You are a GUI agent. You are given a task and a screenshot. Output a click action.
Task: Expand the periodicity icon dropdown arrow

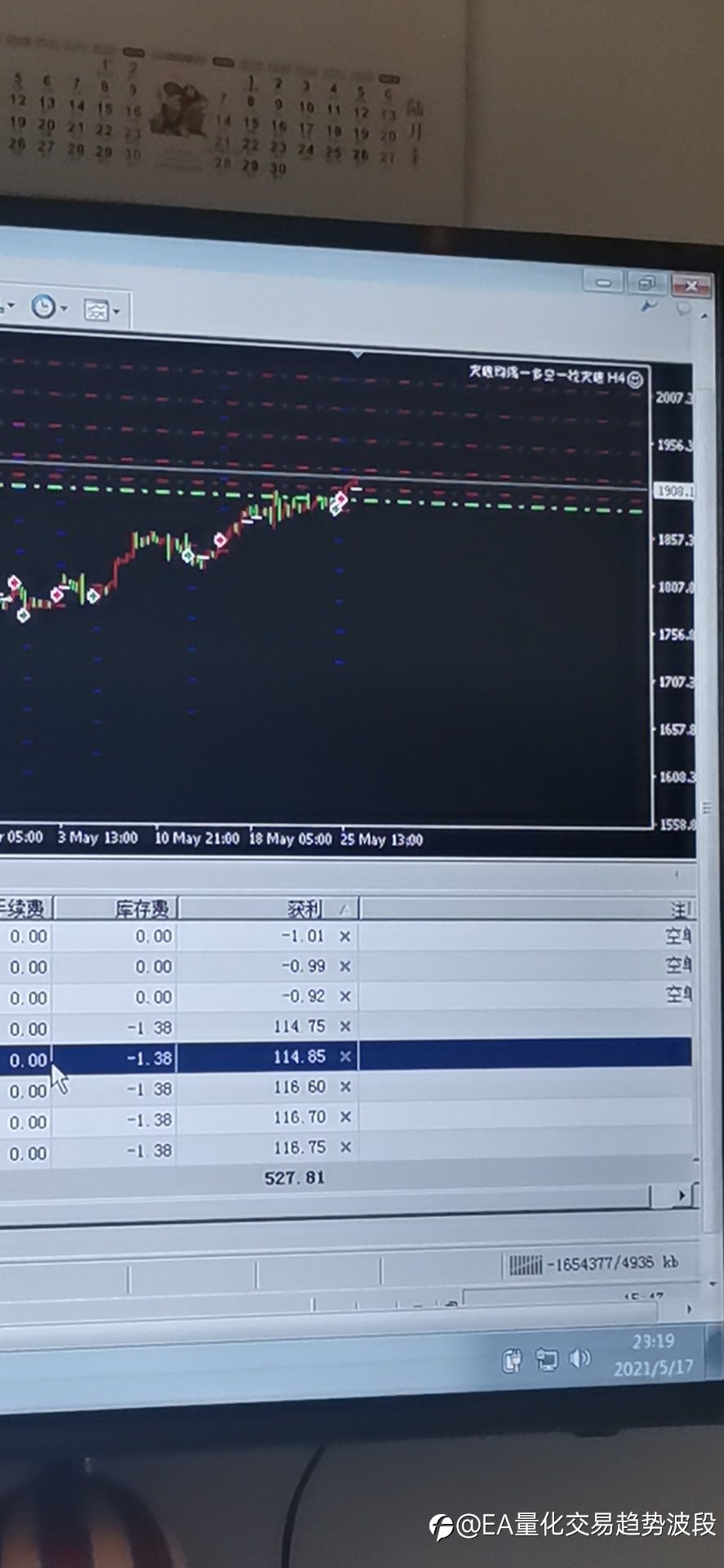64,309
